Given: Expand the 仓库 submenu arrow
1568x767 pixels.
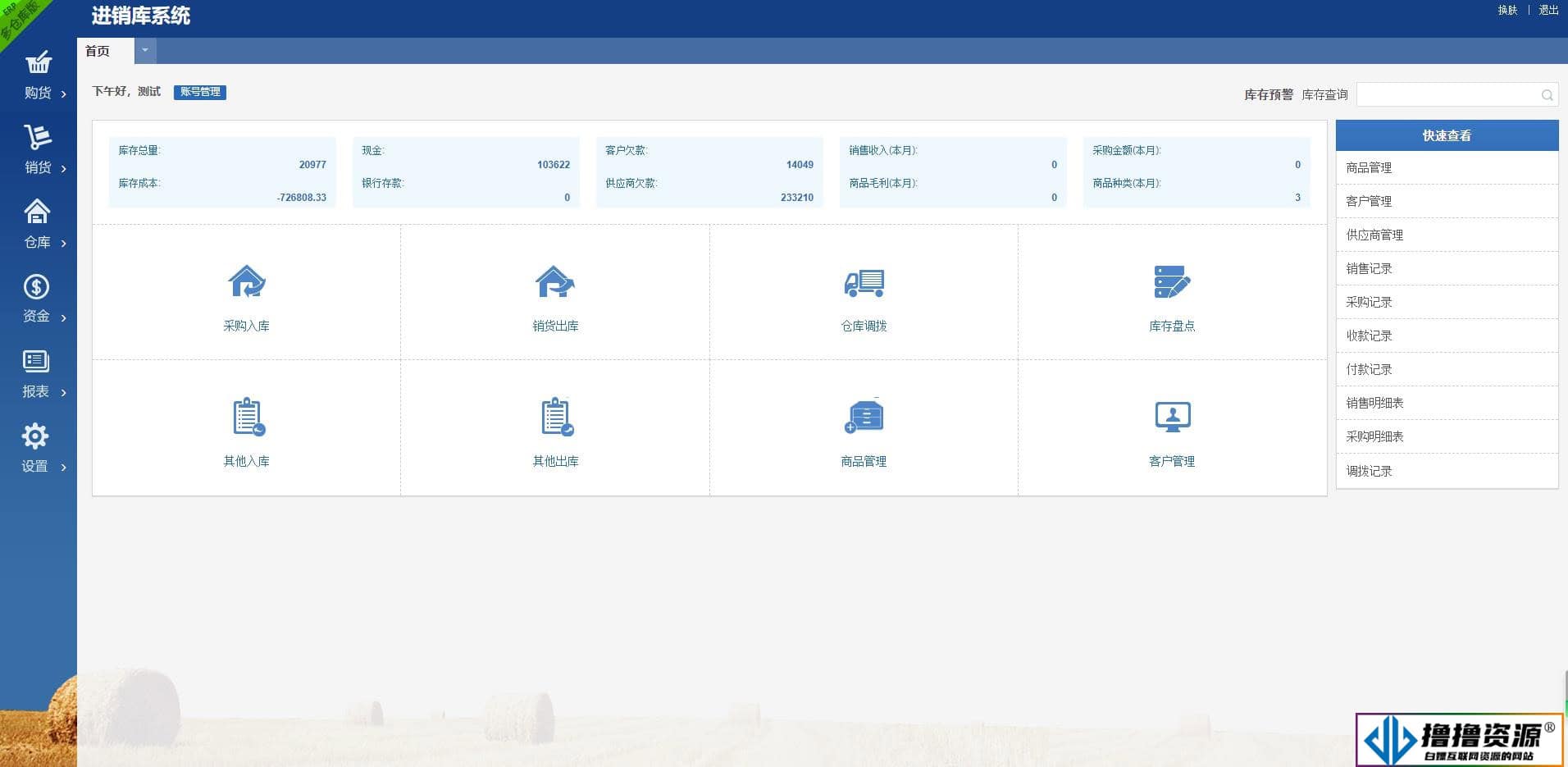Looking at the screenshot, I should (x=64, y=244).
